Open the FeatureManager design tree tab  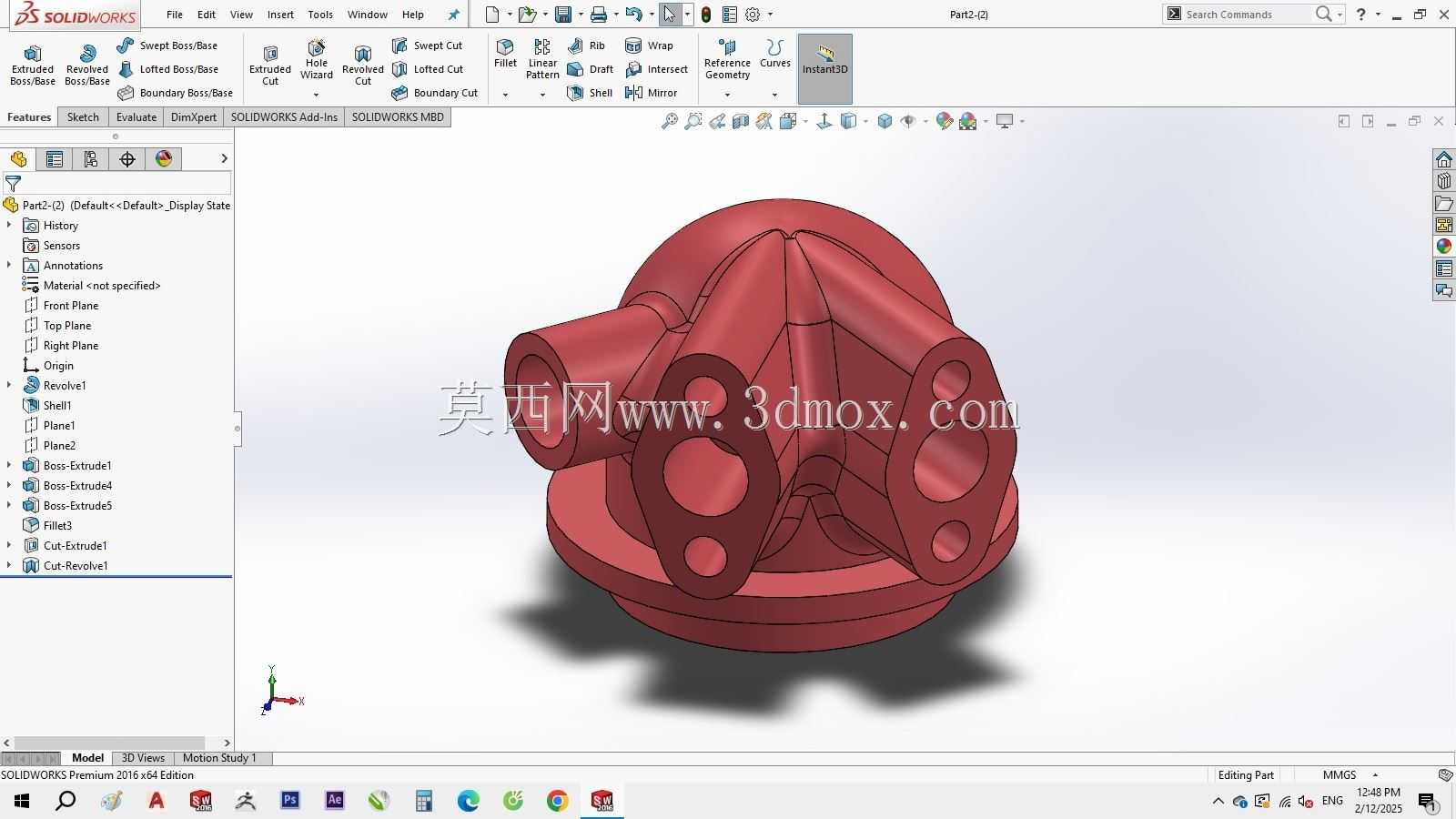18,159
